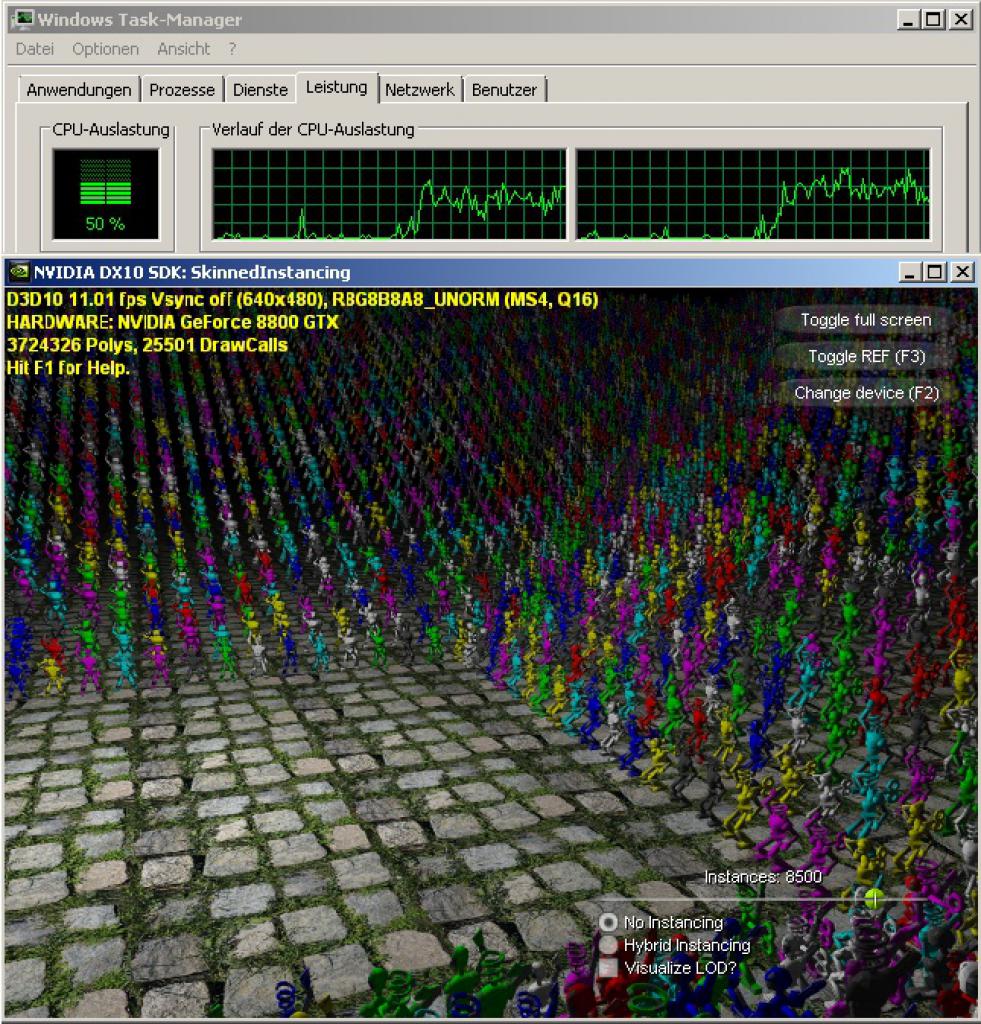Image resolution: width=981 pixels, height=1024 pixels.
Task: Select the No Instancing radio button
Action: tap(608, 922)
